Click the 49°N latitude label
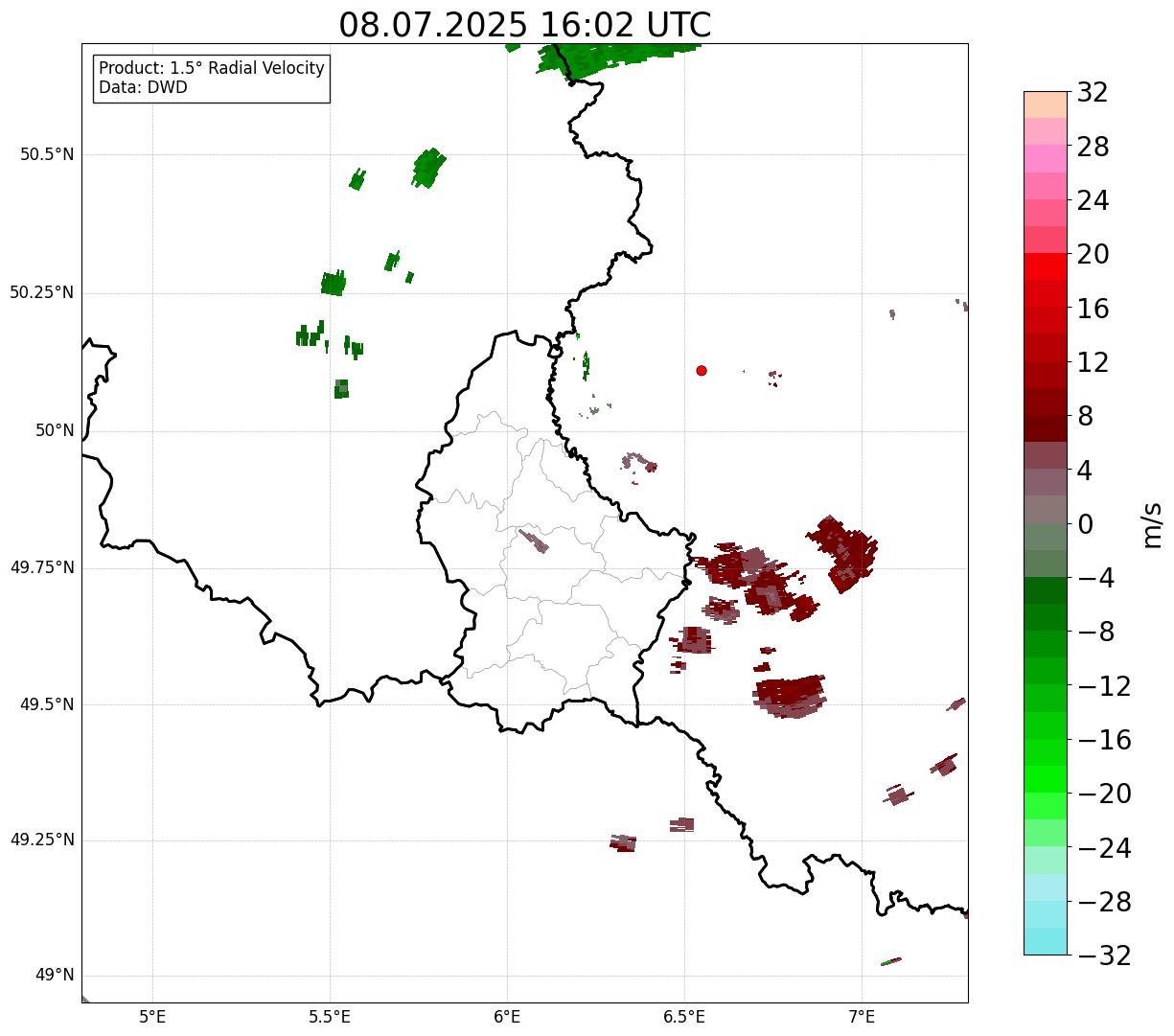Screen dimensions: 1174x1036 pos(55,976)
